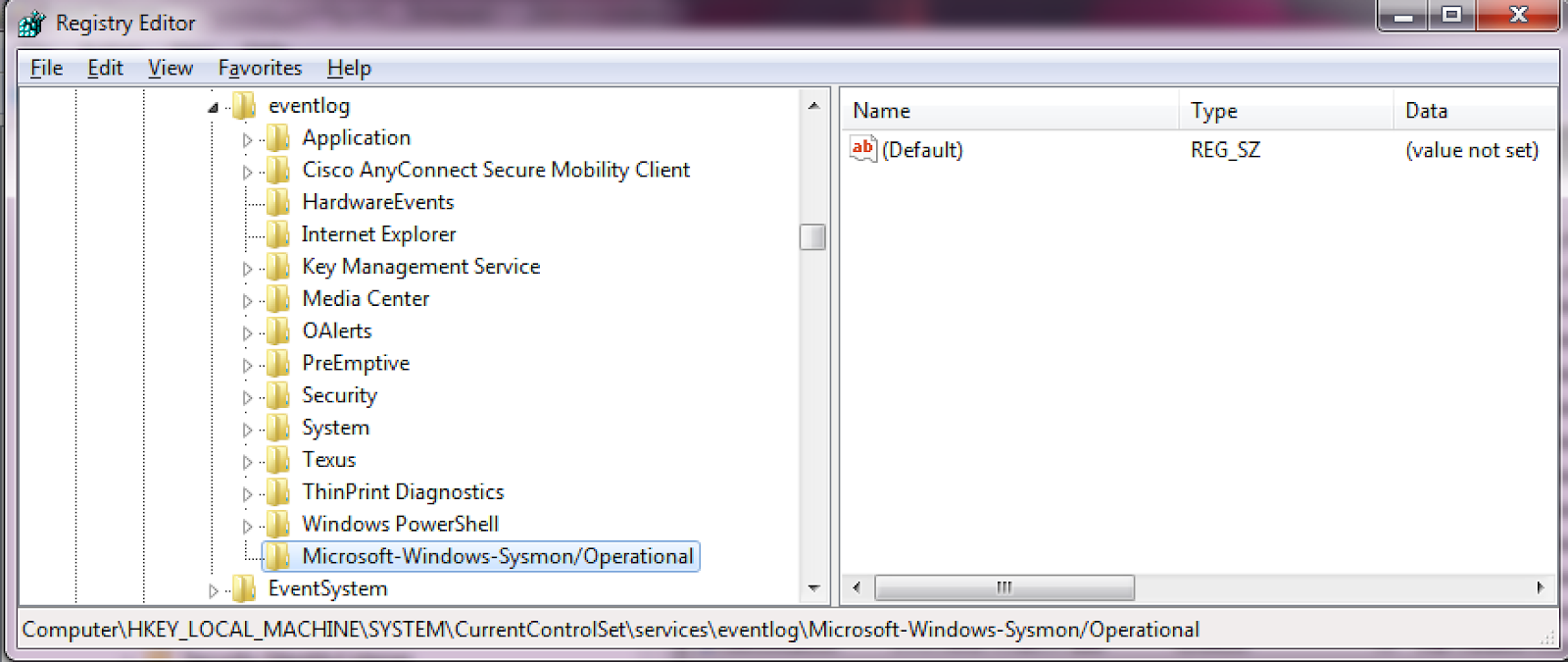Expand the OAlerts key
This screenshot has height=662, width=1568.
click(x=247, y=332)
